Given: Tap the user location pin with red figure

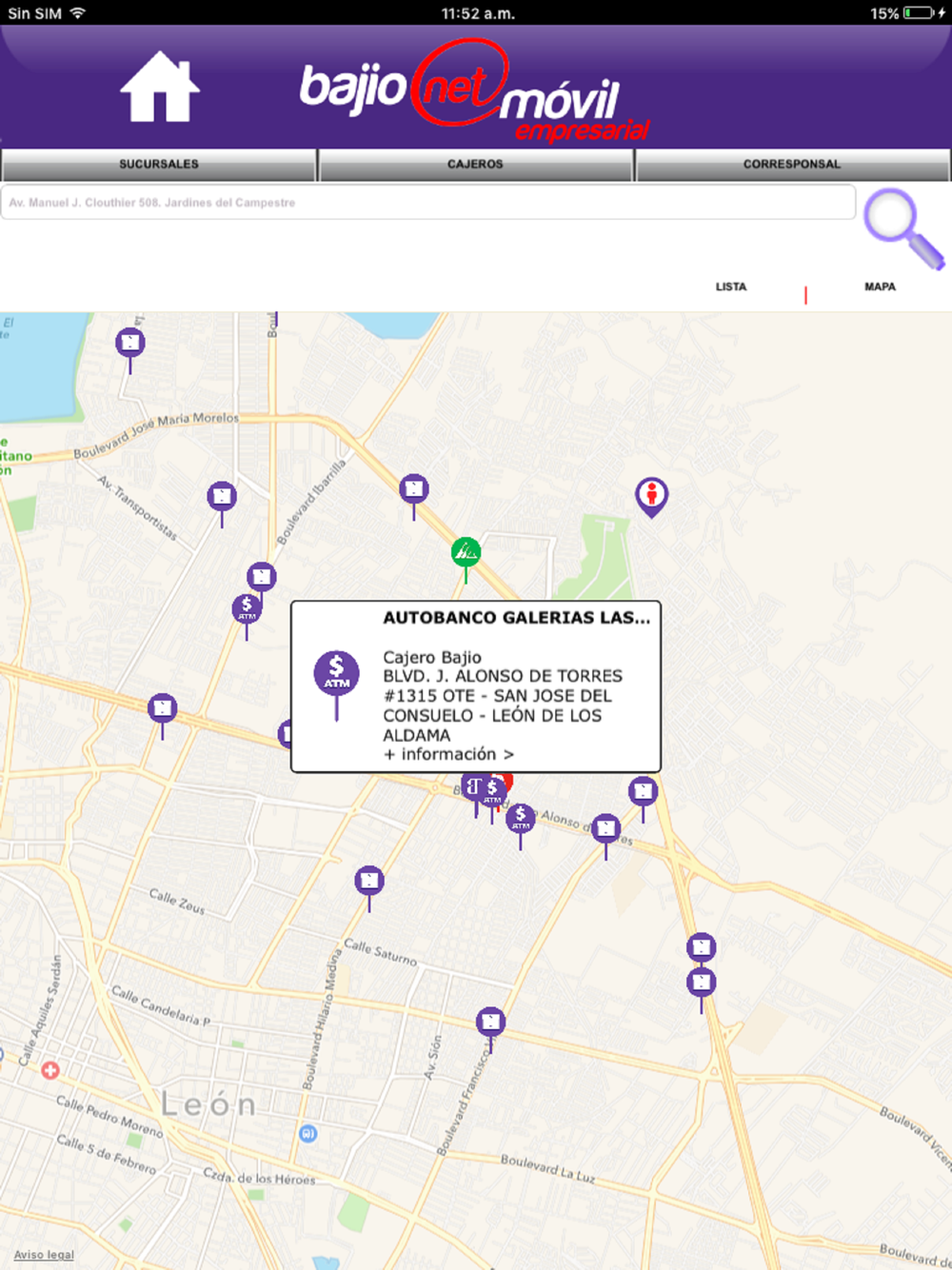Looking at the screenshot, I should [x=651, y=496].
